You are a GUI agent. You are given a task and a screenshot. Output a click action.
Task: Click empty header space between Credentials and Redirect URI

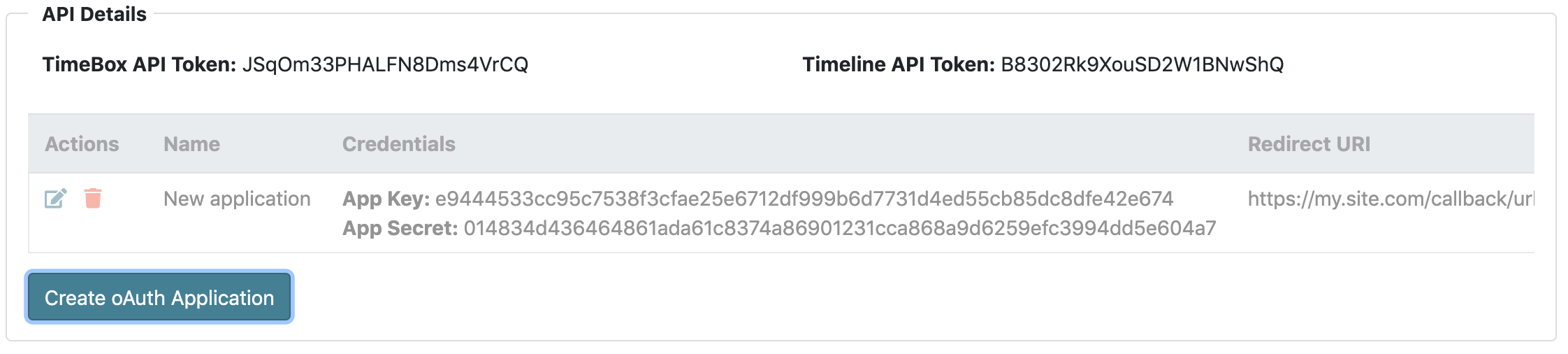click(839, 144)
